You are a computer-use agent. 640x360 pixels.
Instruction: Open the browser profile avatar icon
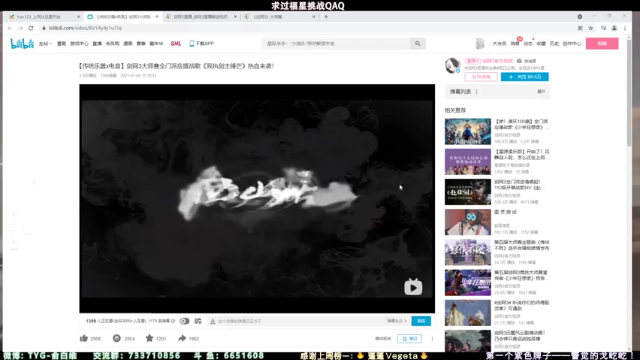pyautogui.click(x=614, y=28)
